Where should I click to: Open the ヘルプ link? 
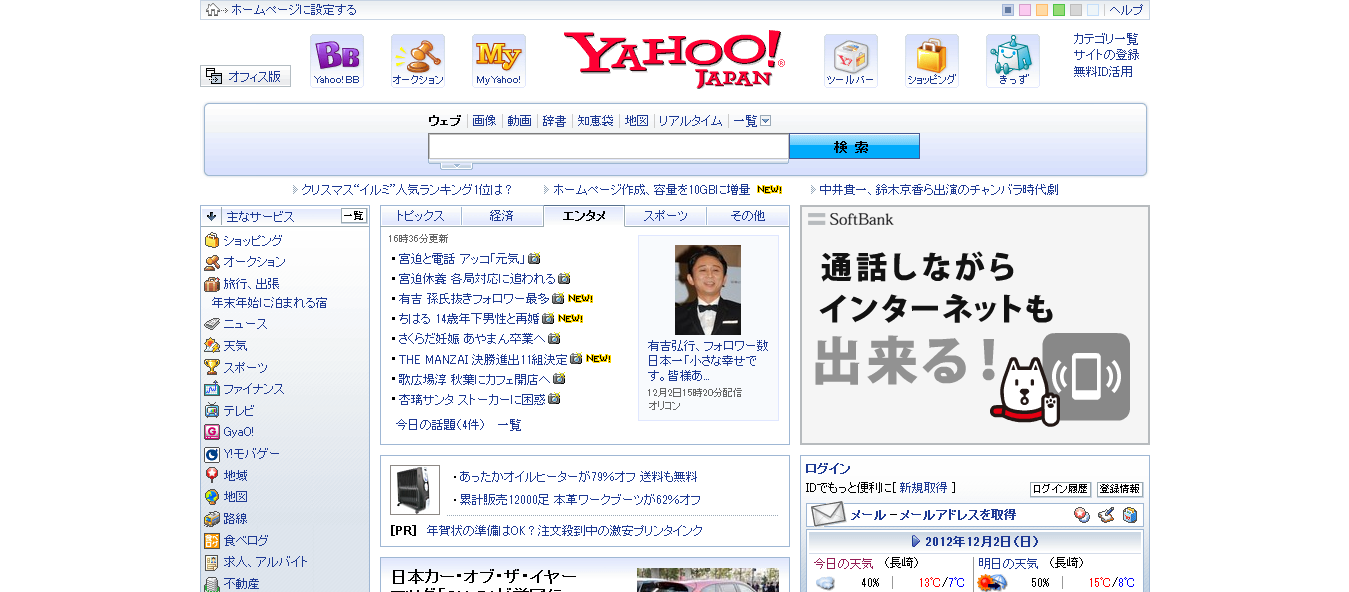pyautogui.click(x=1126, y=10)
